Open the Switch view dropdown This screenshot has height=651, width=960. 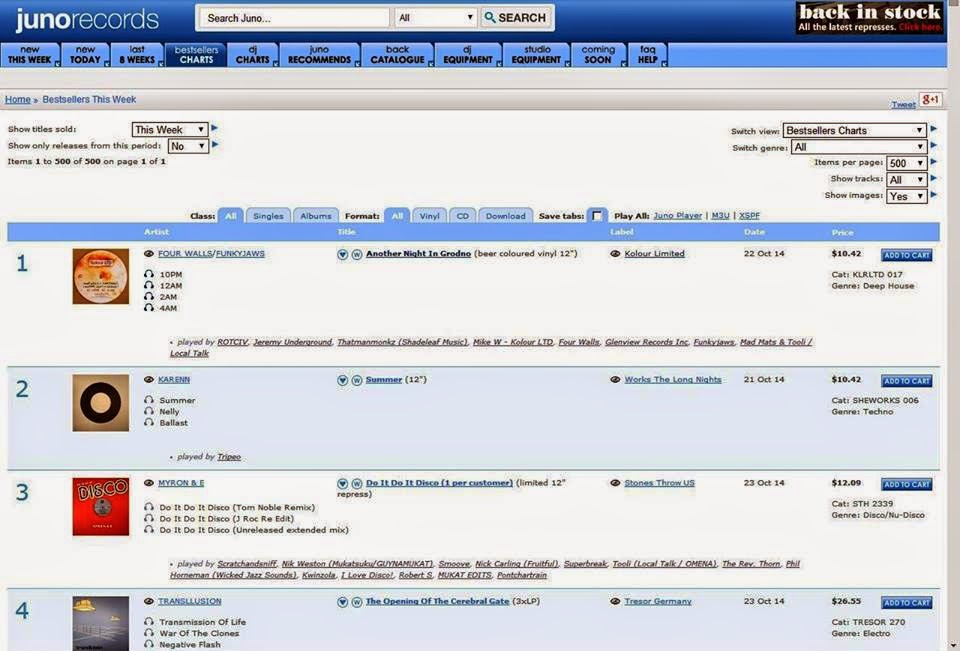[x=854, y=130]
